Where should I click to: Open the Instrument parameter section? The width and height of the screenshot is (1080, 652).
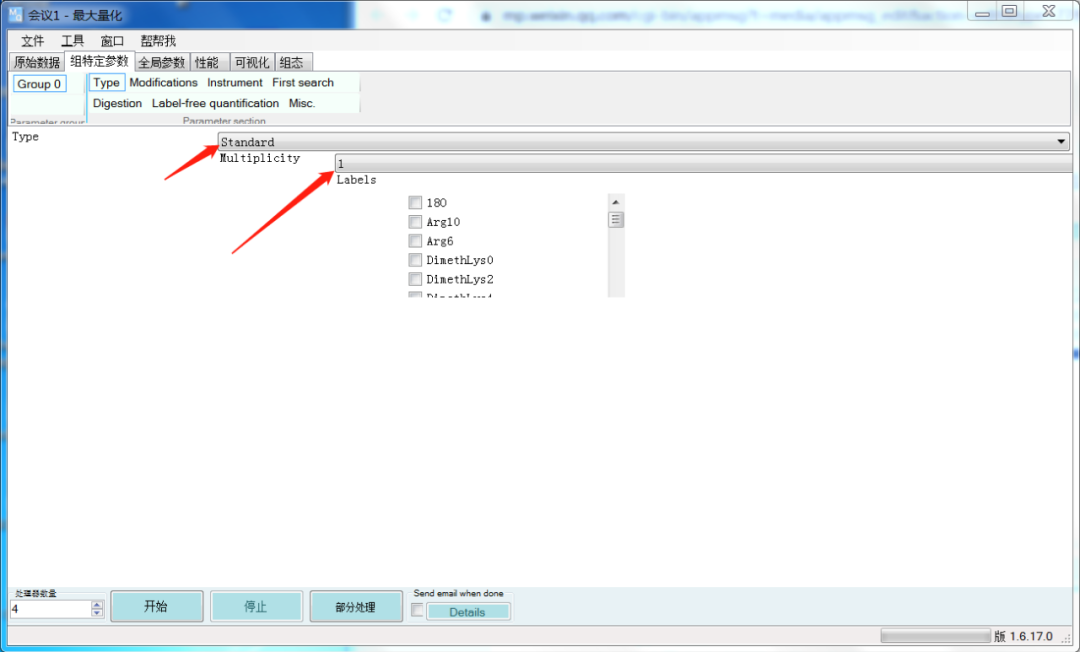pos(234,82)
